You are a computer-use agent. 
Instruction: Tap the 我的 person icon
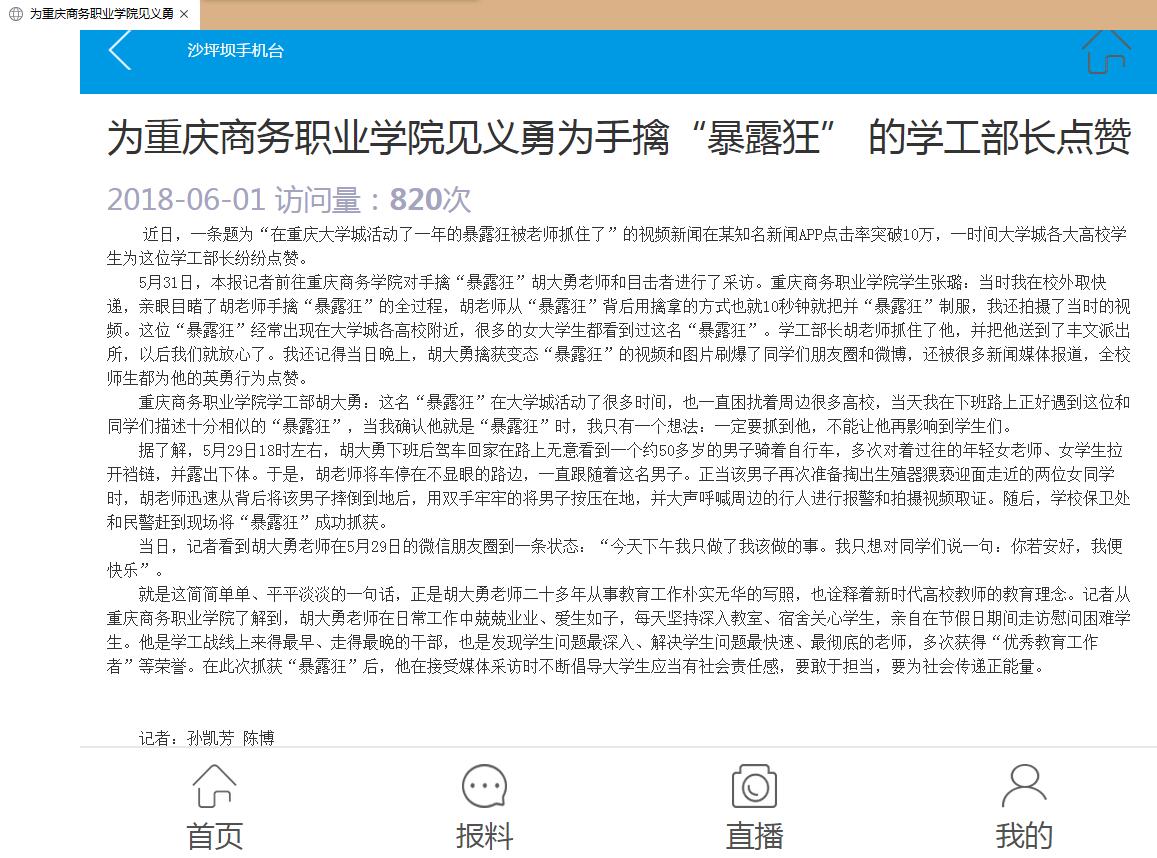(1024, 786)
